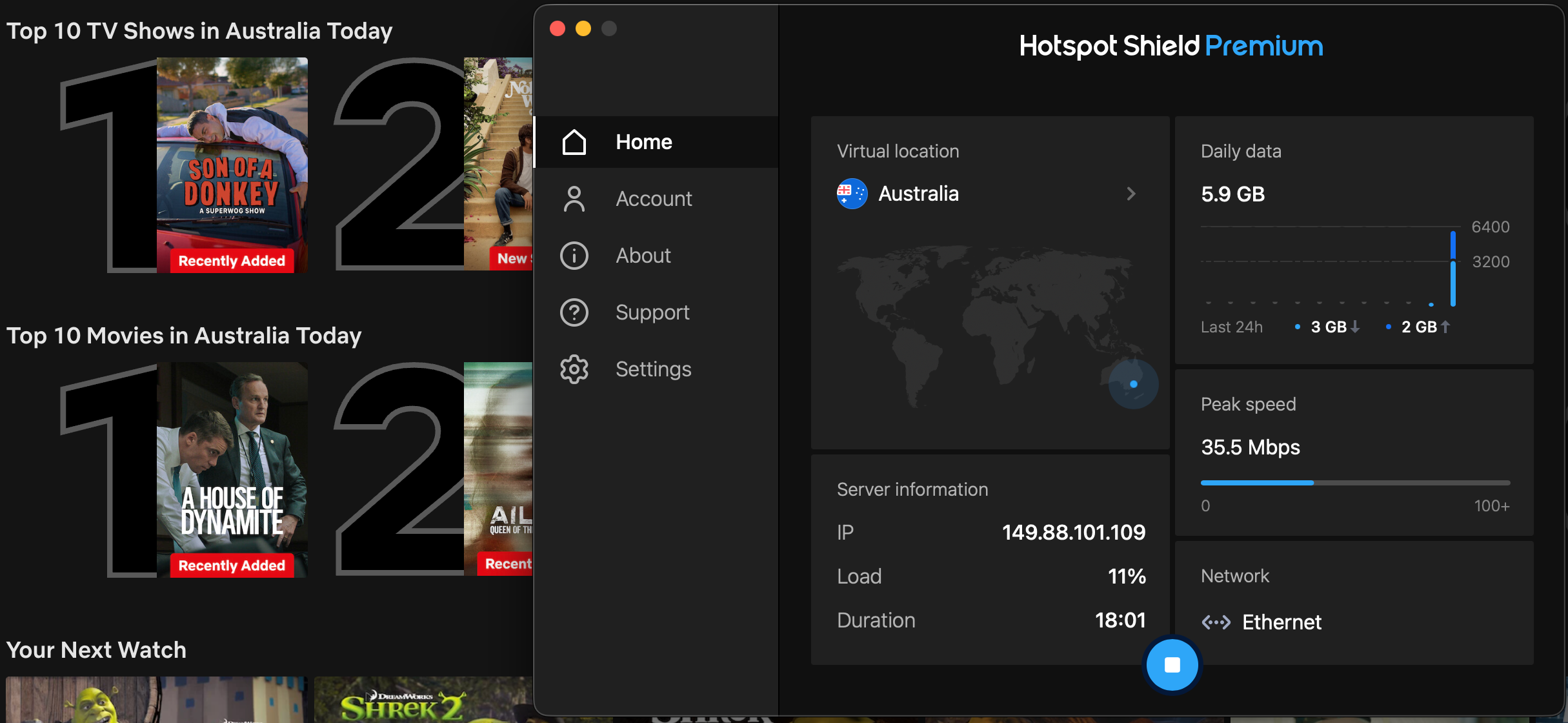The height and width of the screenshot is (723, 1568).
Task: Open Support using the question mark icon
Action: [574, 312]
